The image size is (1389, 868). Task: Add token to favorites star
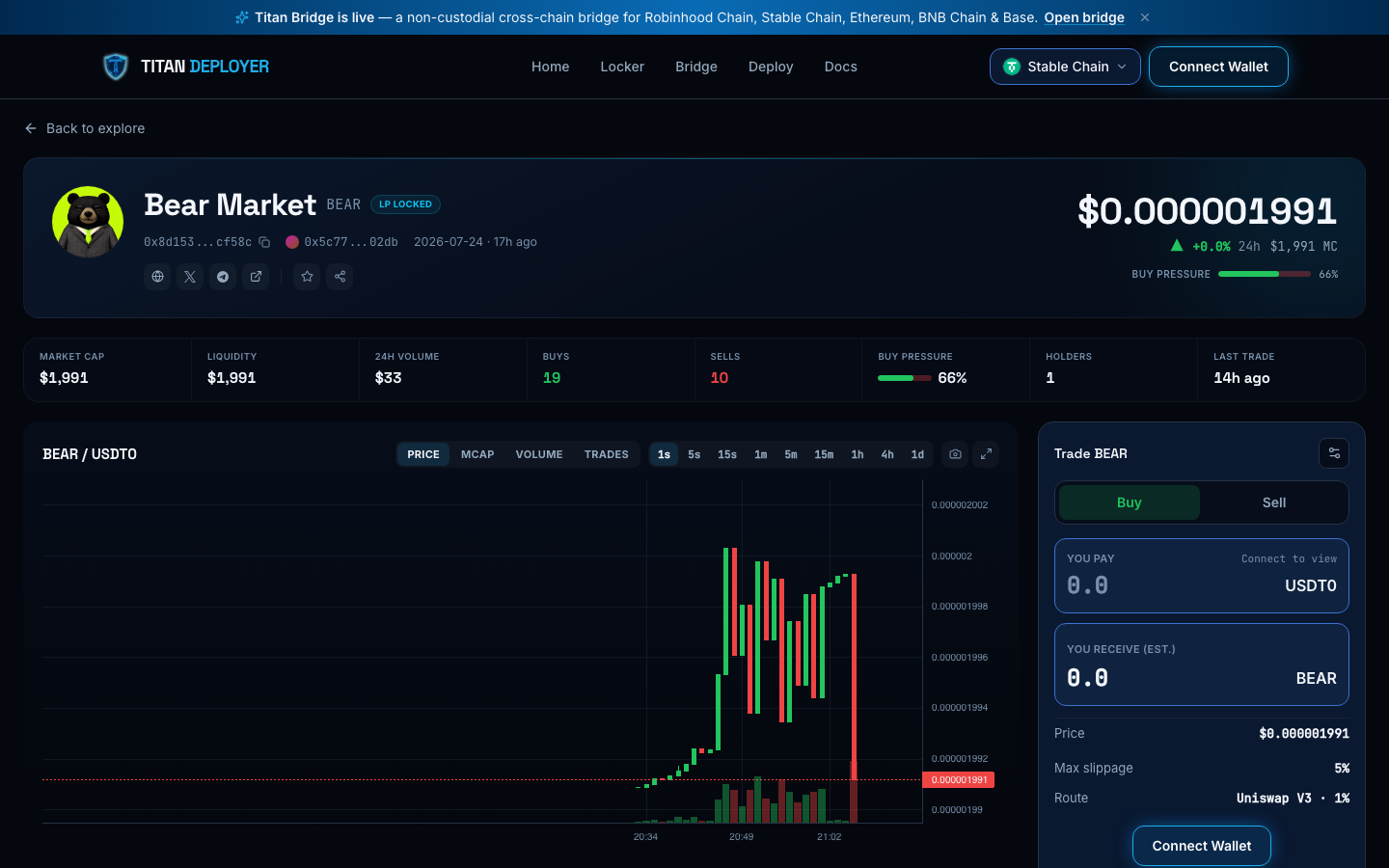coord(307,277)
